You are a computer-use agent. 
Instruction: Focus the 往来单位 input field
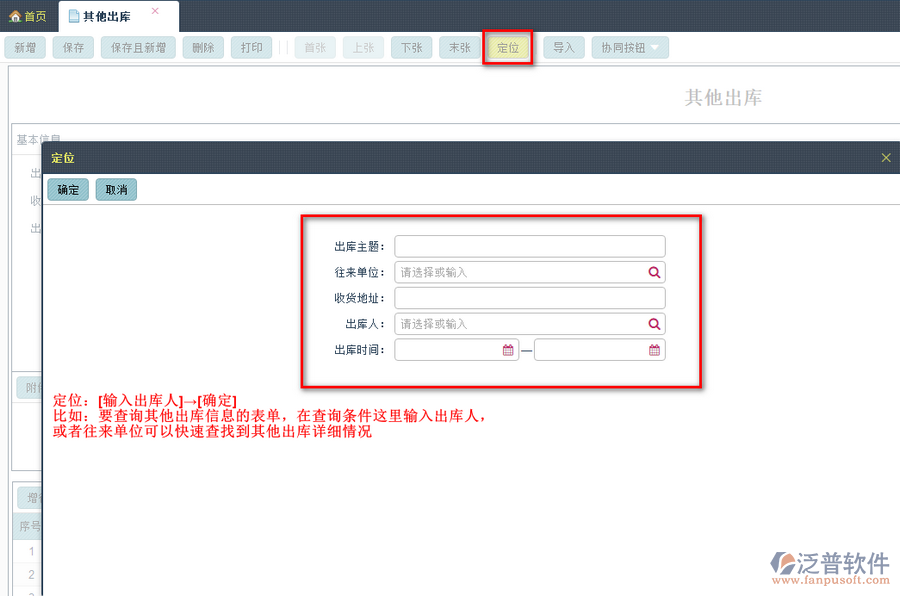pos(530,272)
